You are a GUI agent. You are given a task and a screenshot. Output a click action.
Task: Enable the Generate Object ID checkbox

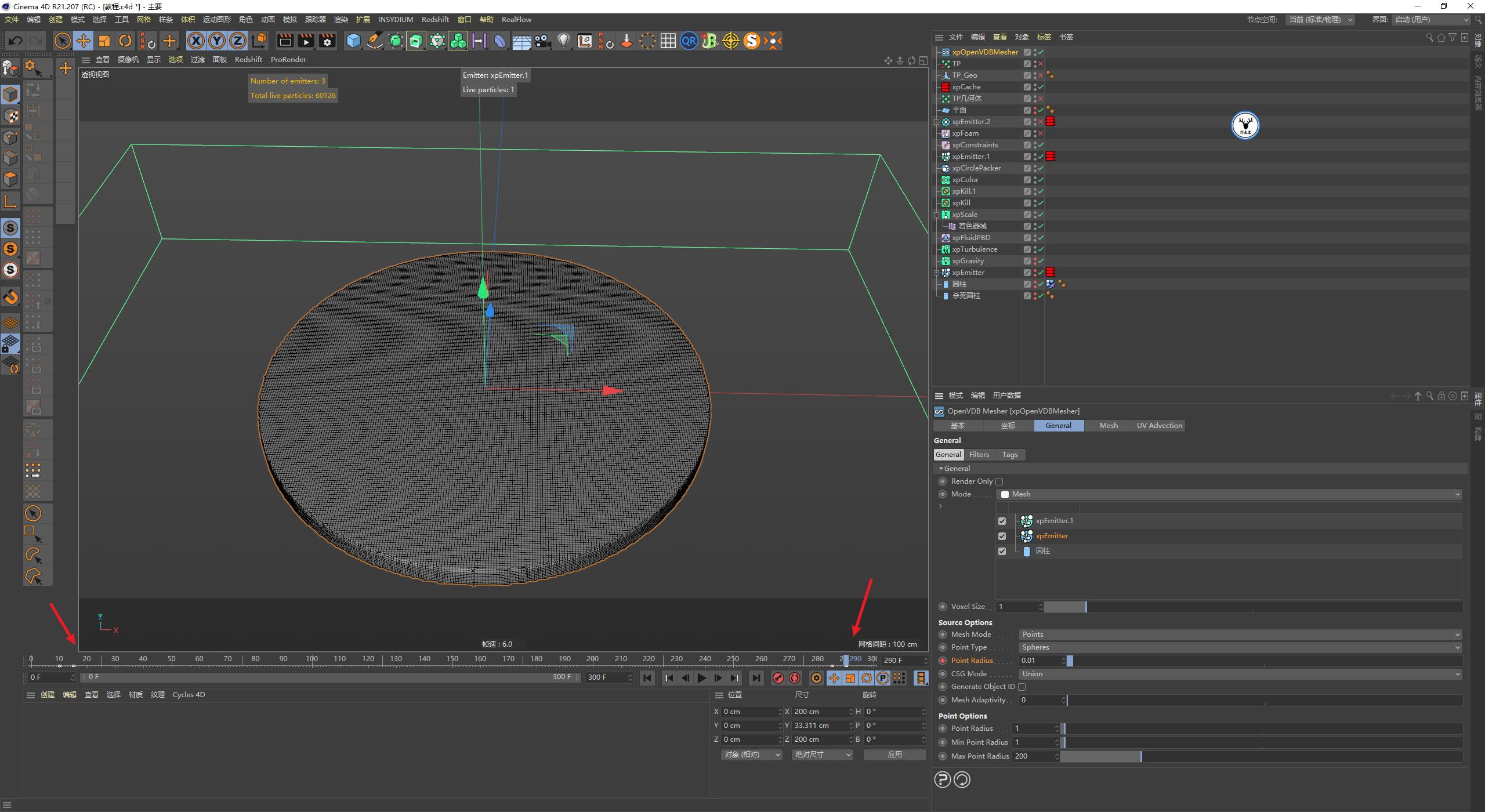(x=1022, y=686)
